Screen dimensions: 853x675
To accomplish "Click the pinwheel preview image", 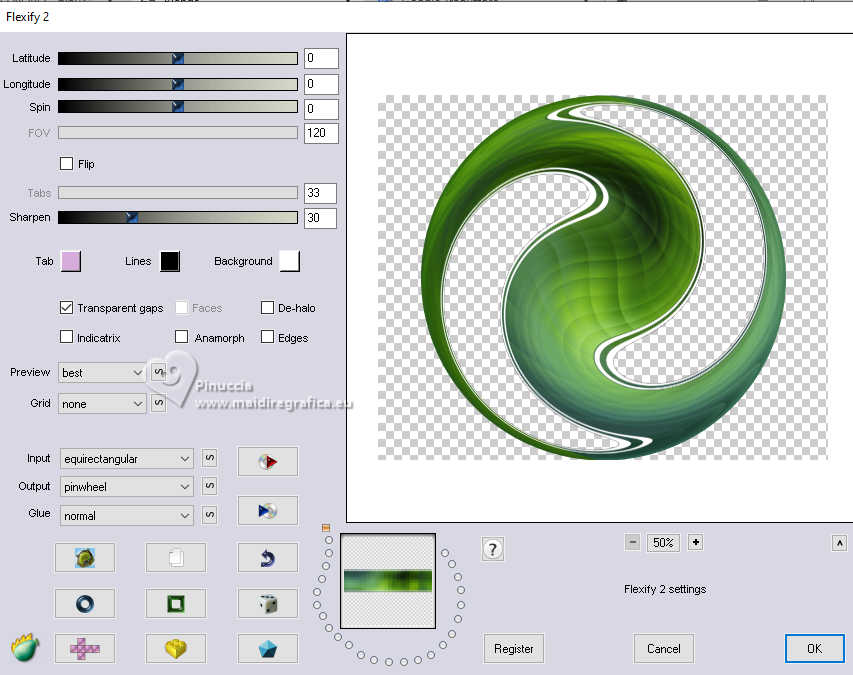I will click(x=603, y=277).
